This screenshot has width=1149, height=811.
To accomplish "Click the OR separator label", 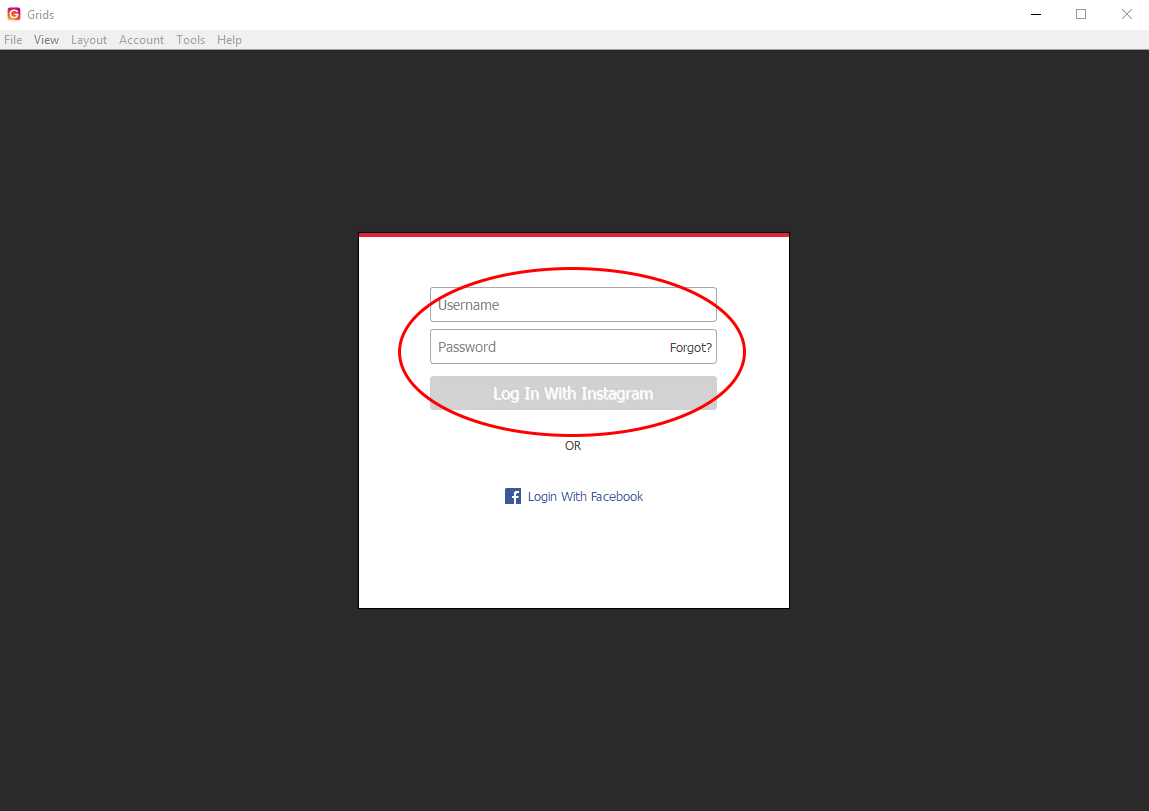I will (x=573, y=446).
